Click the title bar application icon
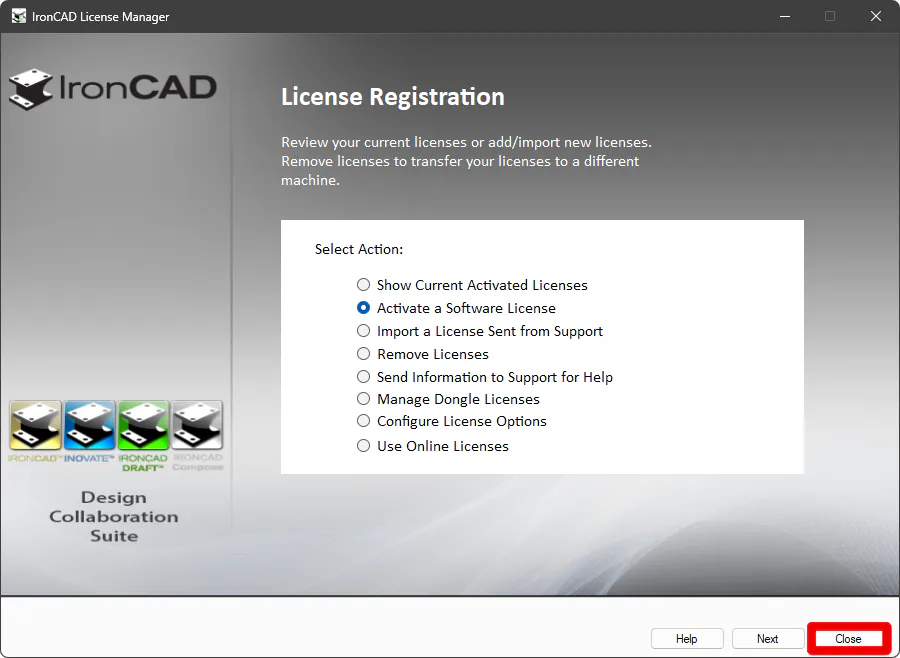This screenshot has height=658, width=900. tap(18, 16)
